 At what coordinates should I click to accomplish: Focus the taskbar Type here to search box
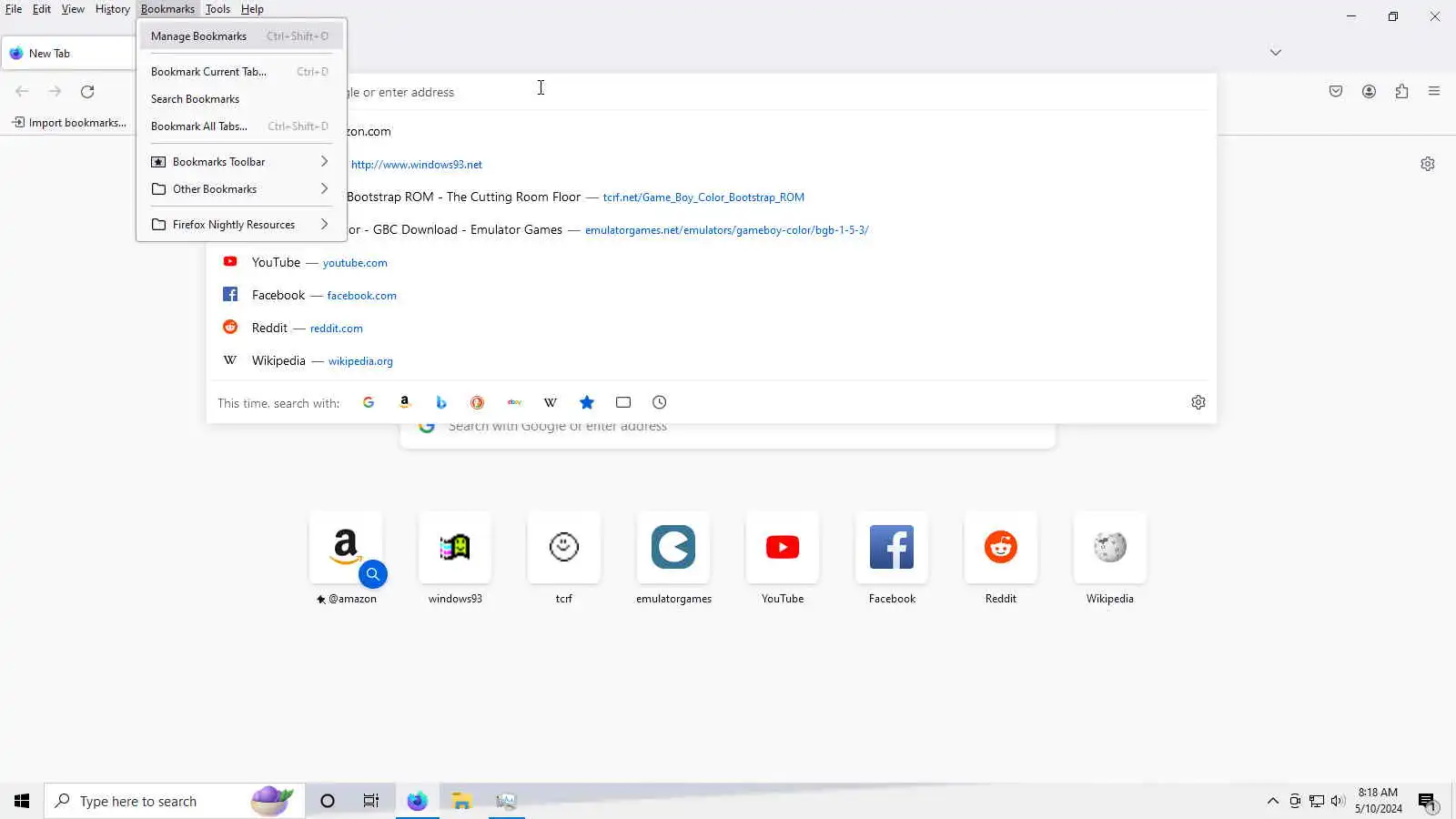click(x=175, y=802)
